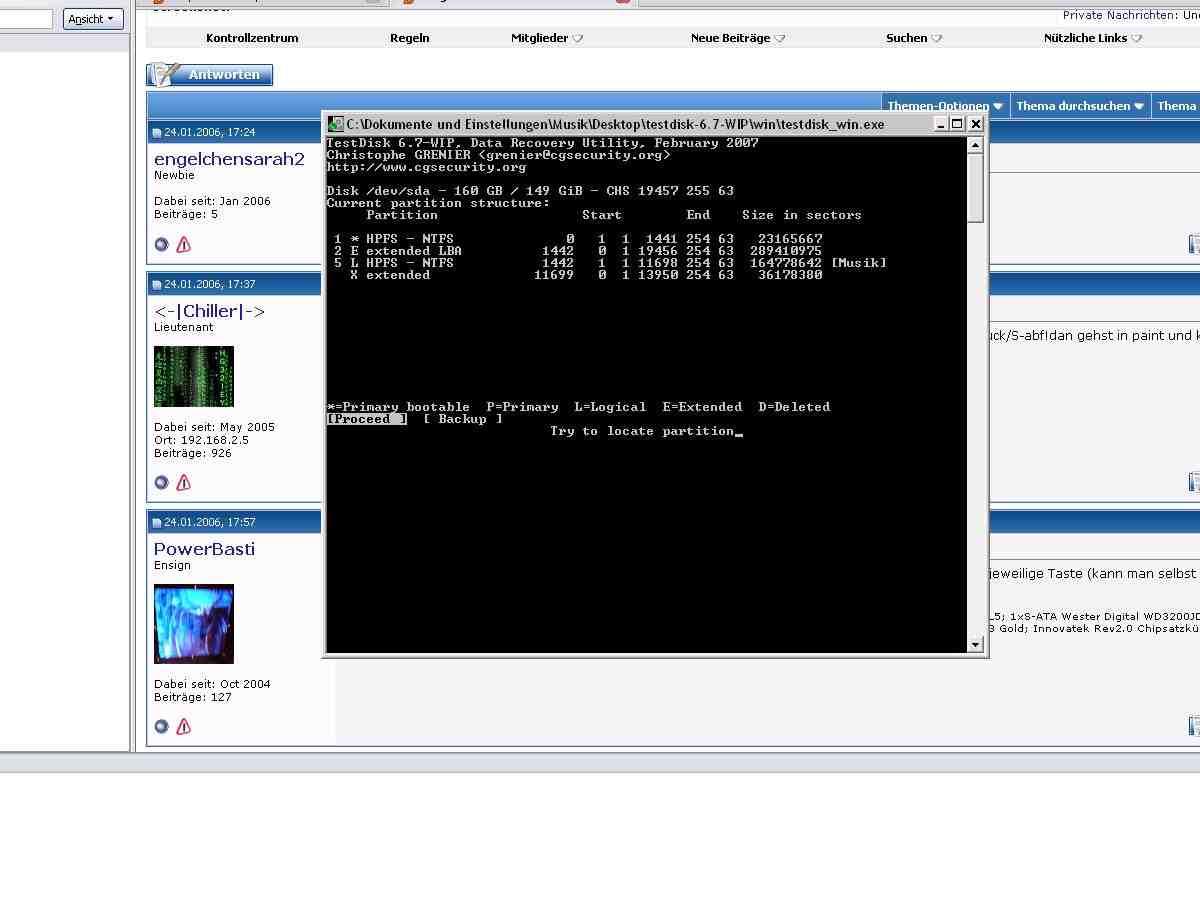Expand the Neue Beiträge menu

click(x=738, y=38)
